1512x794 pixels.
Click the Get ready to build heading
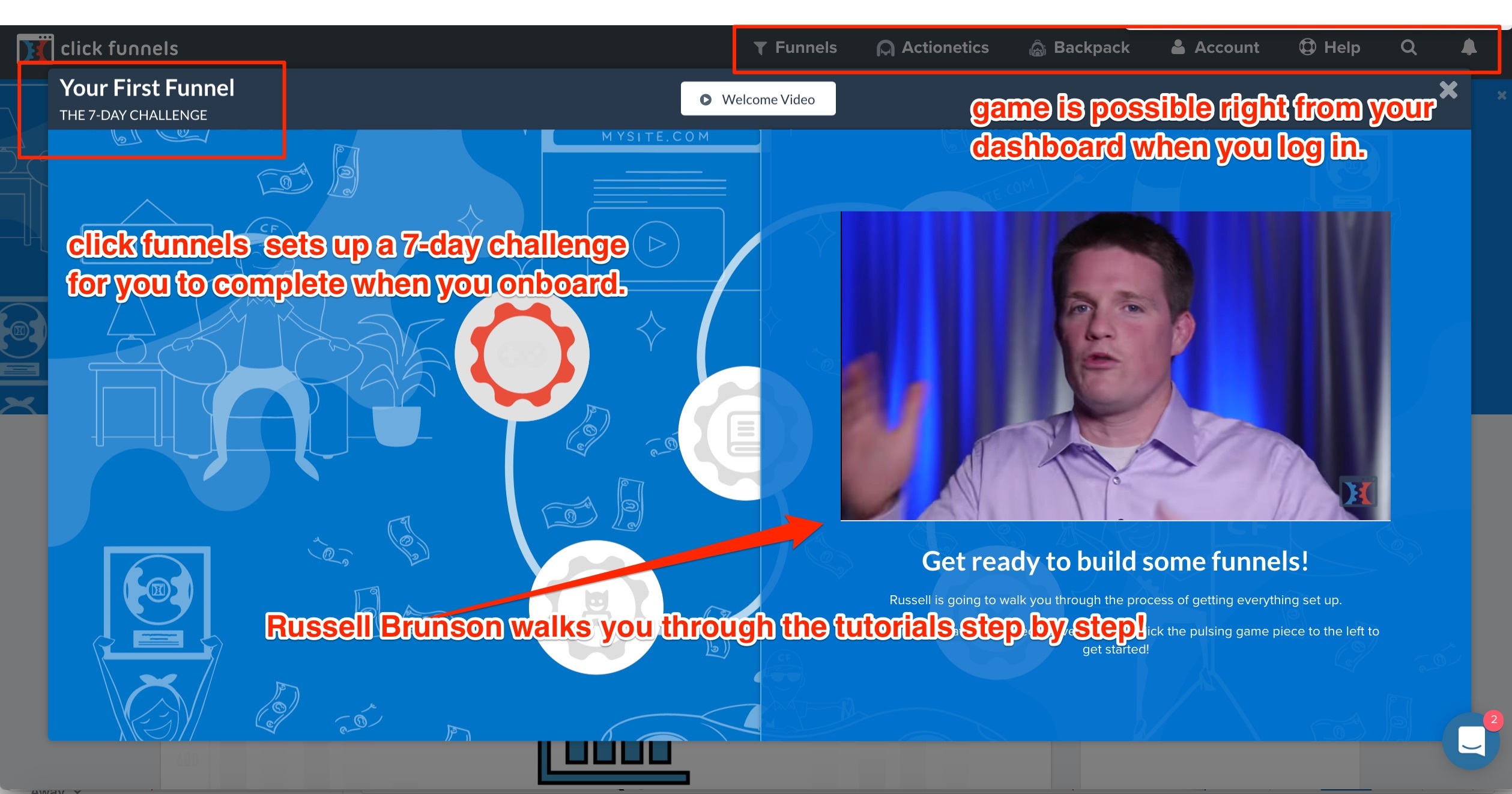(x=1115, y=562)
